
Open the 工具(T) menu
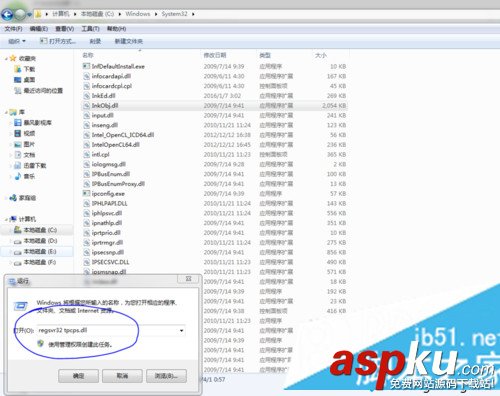(90, 29)
